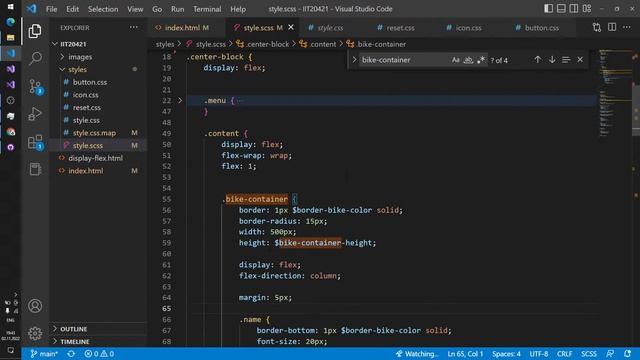
Task: Open the View menu
Action: click(135, 9)
